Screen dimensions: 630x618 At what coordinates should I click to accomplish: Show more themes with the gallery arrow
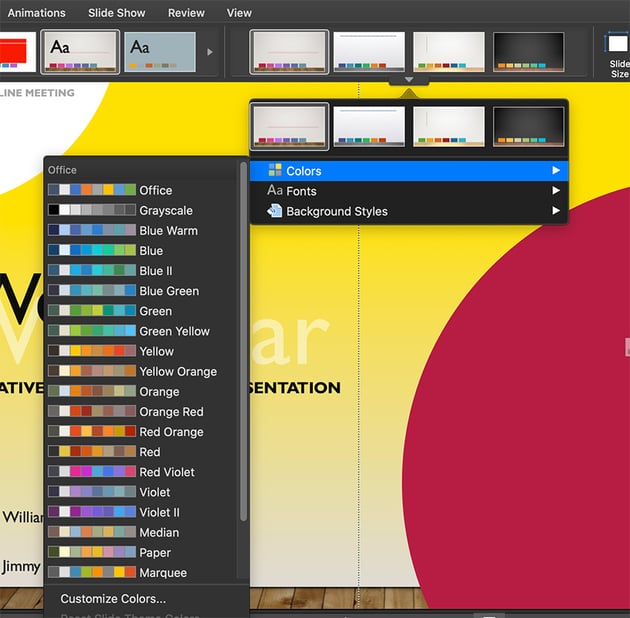[x=209, y=51]
